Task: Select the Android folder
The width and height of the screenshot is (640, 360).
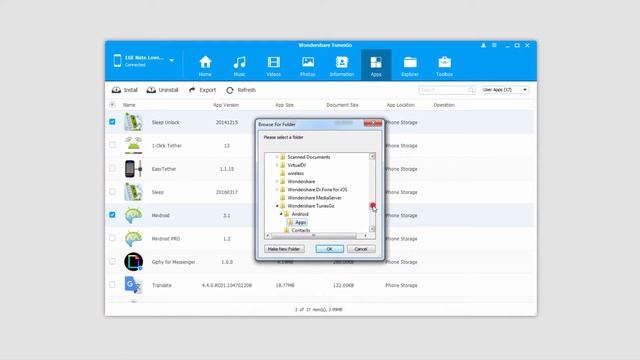Action: tap(300, 214)
